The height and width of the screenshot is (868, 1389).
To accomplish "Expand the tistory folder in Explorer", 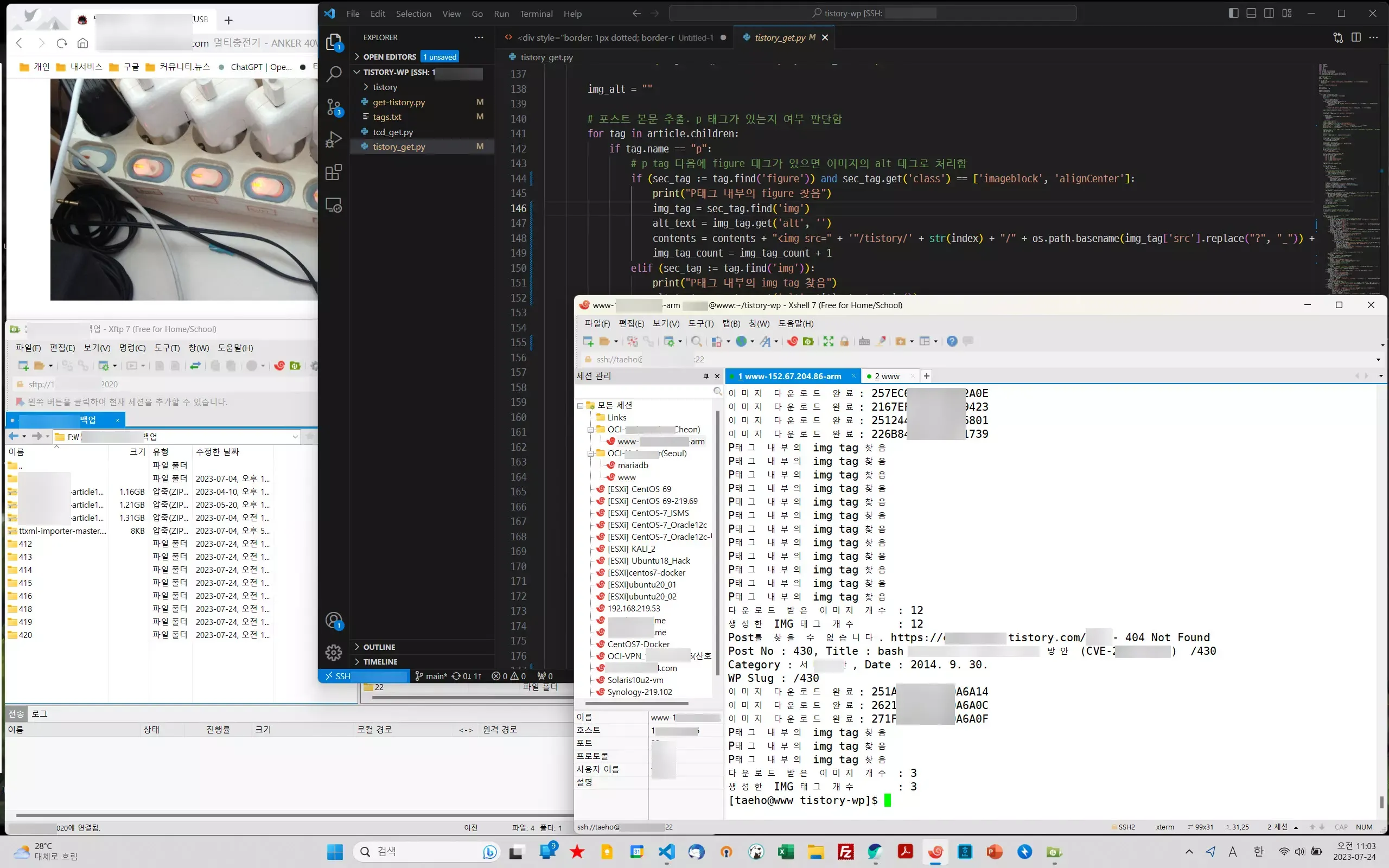I will pyautogui.click(x=385, y=87).
